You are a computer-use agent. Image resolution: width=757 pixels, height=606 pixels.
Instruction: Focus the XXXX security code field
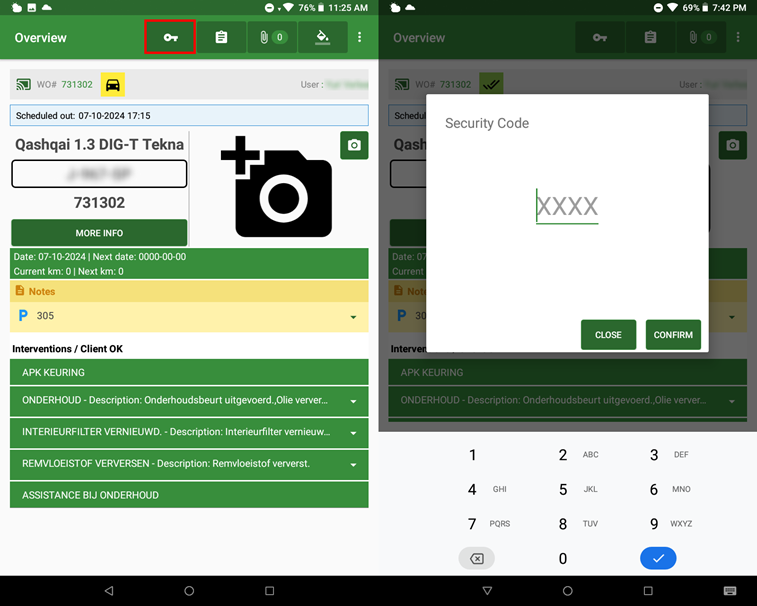click(567, 207)
